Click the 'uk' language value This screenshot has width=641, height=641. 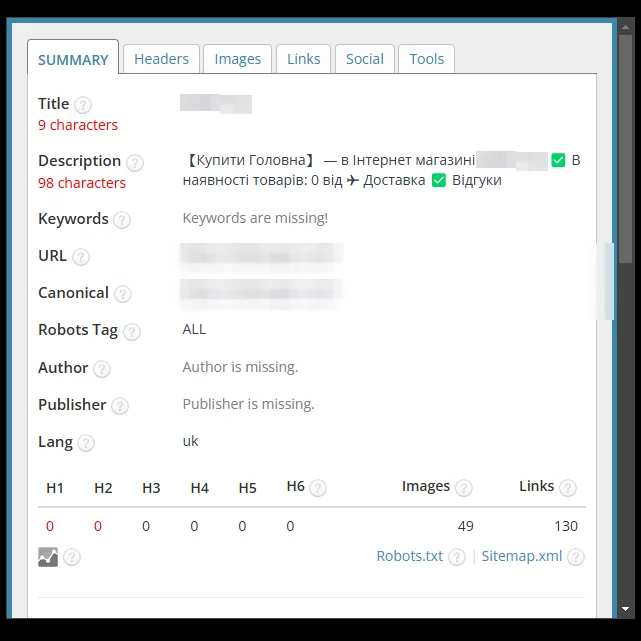[191, 441]
